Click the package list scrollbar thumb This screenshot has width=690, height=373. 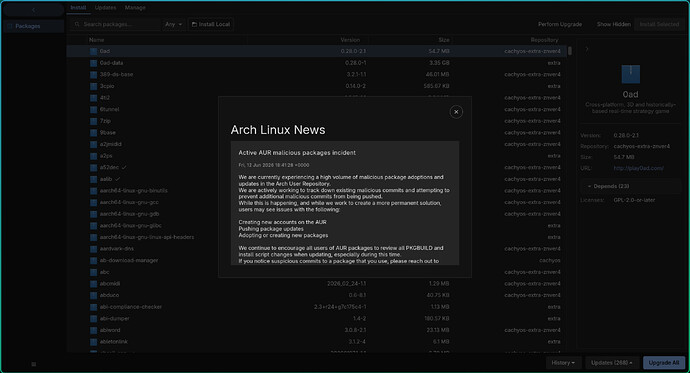pos(570,51)
